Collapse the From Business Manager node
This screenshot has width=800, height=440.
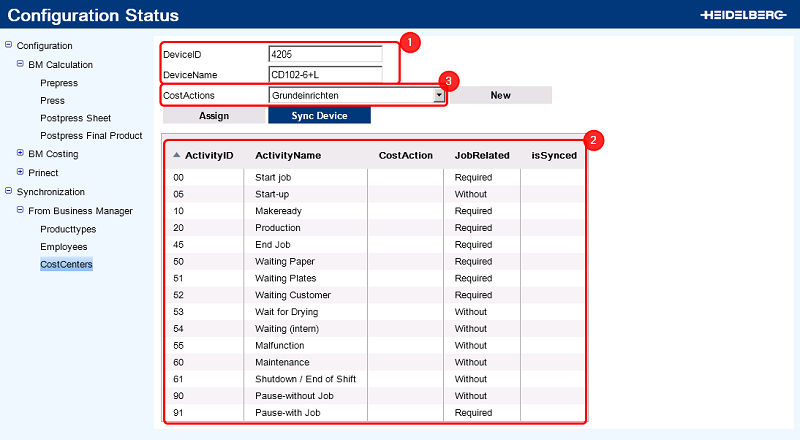[x=21, y=210]
